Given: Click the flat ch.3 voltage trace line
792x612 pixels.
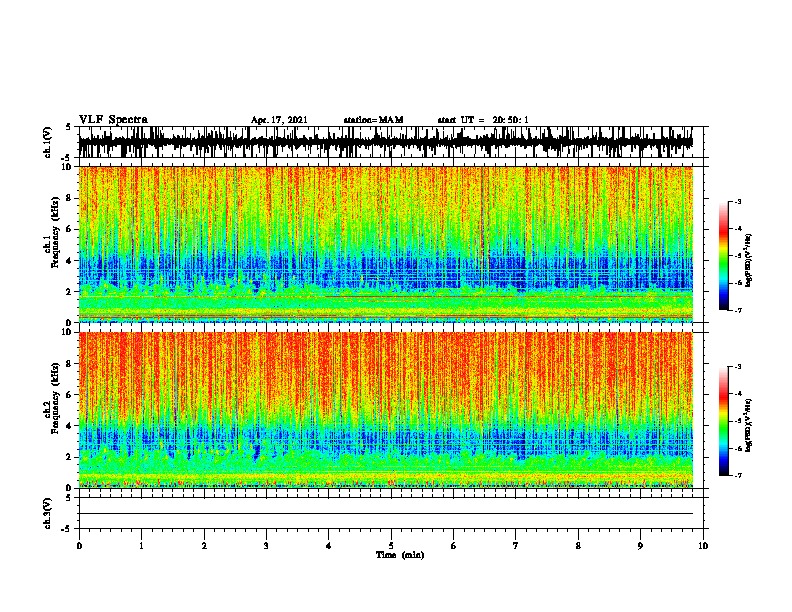Looking at the screenshot, I should coord(385,514).
